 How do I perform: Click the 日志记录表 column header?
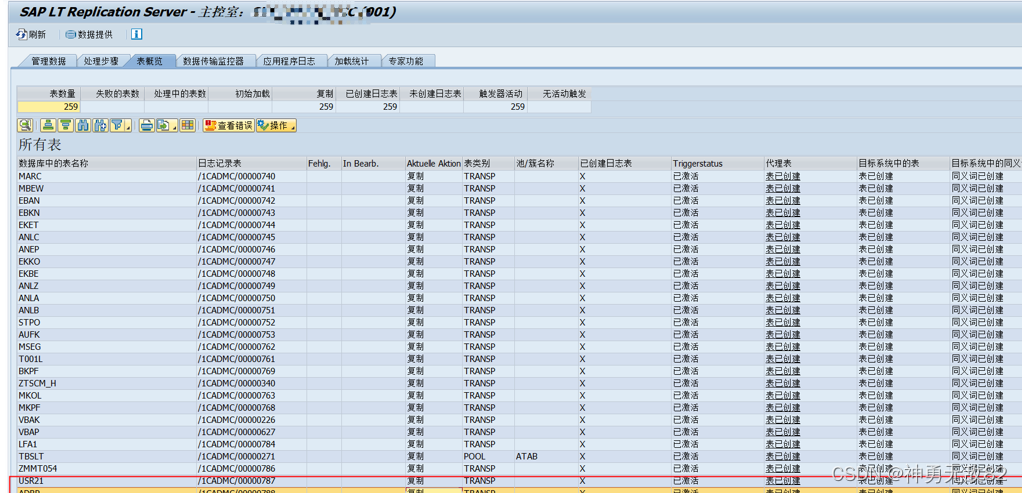point(251,163)
